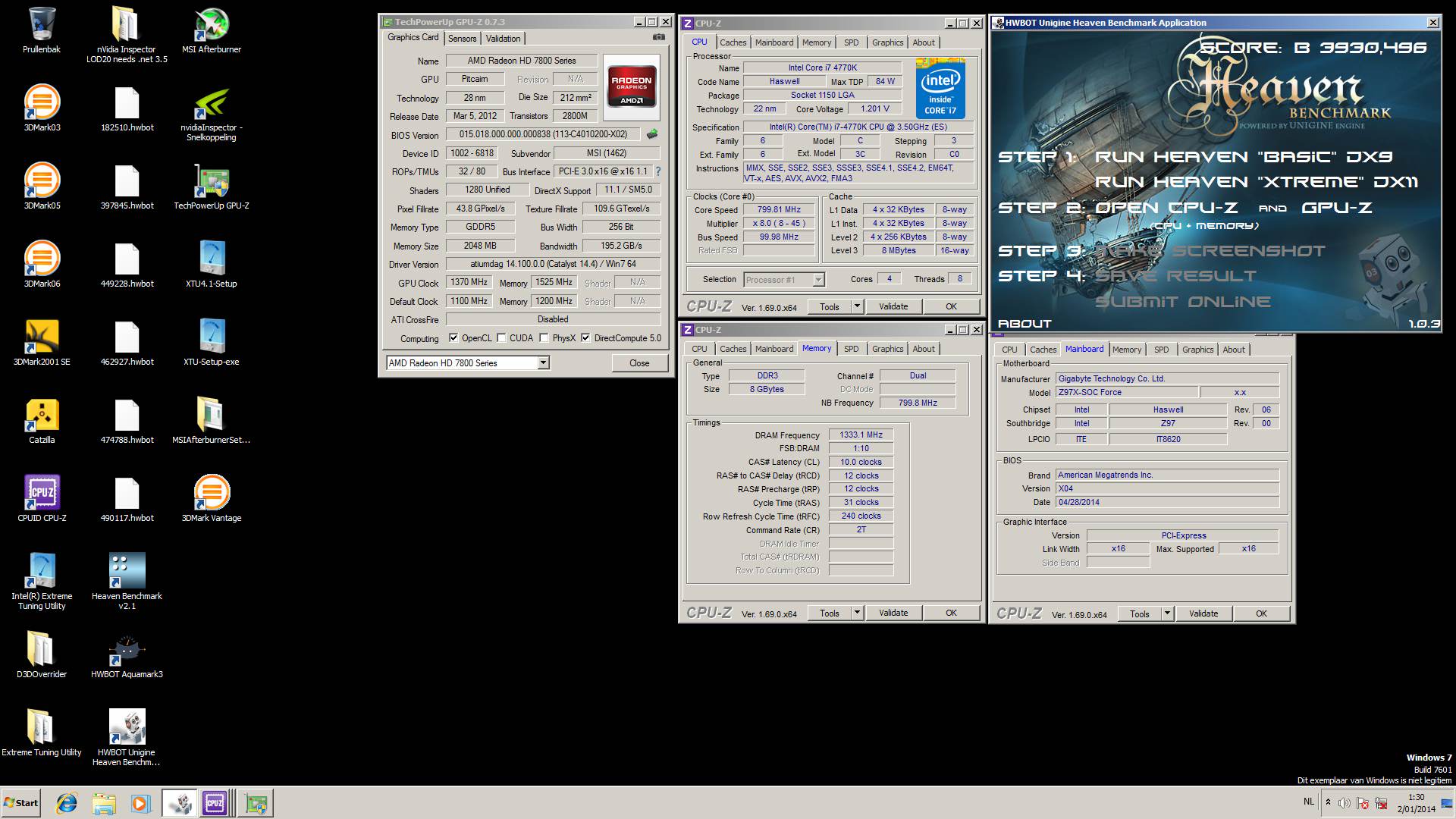Click the volume speaker tray icon
Viewport: 1456px width, 819px height.
1344,803
